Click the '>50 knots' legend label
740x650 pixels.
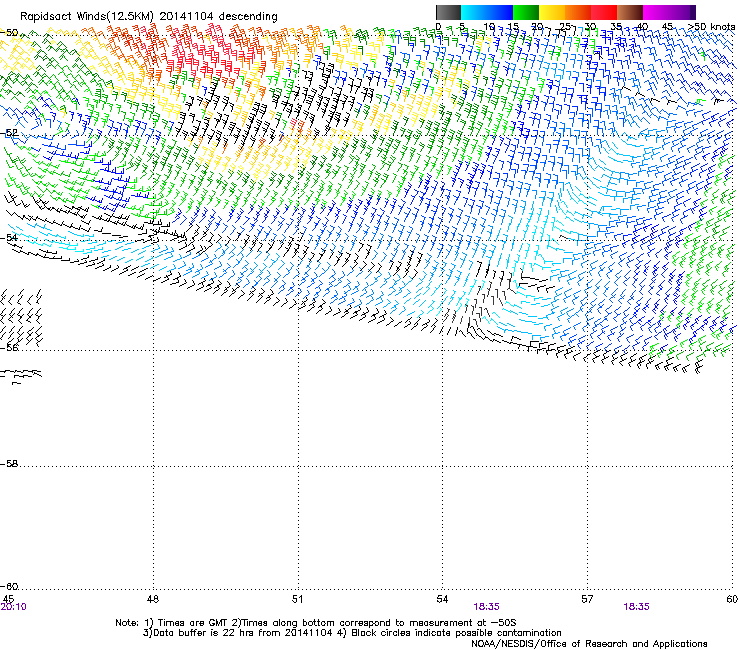click(712, 27)
